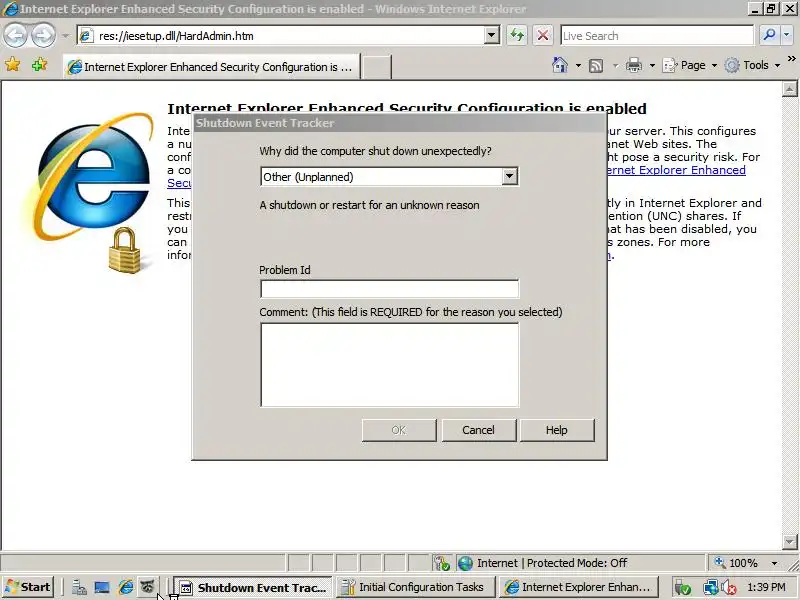
Task: Show more command bar items chevron
Action: (791, 59)
